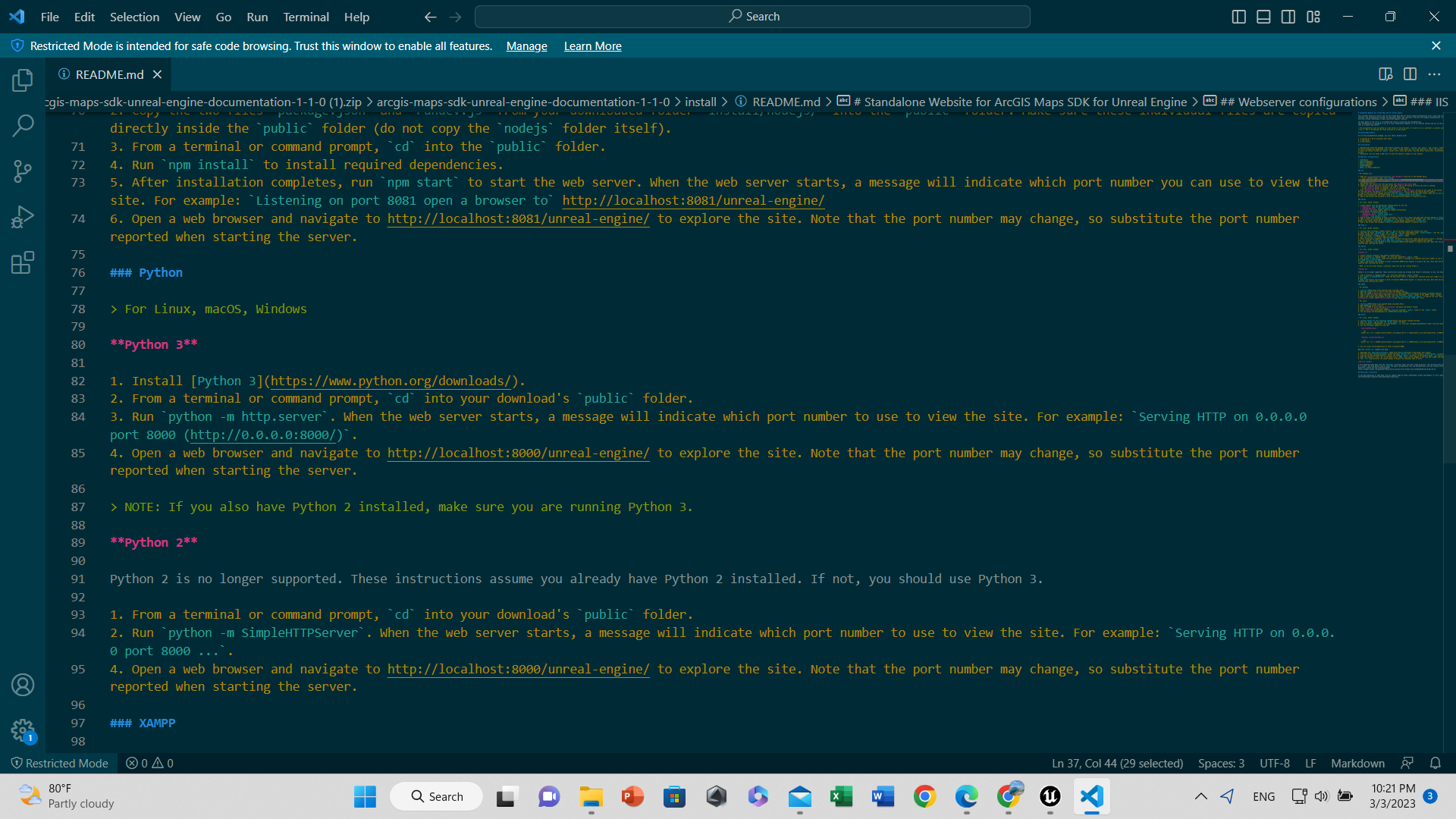Open the Selection menu
The width and height of the screenshot is (1456, 819).
click(134, 17)
